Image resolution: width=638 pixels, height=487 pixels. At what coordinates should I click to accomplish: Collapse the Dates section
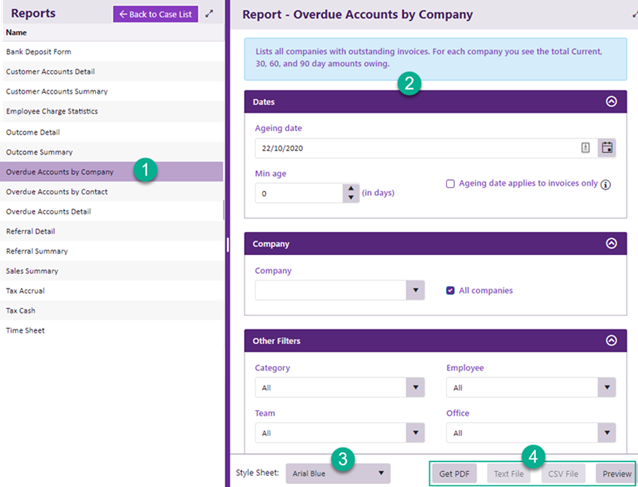pos(610,101)
